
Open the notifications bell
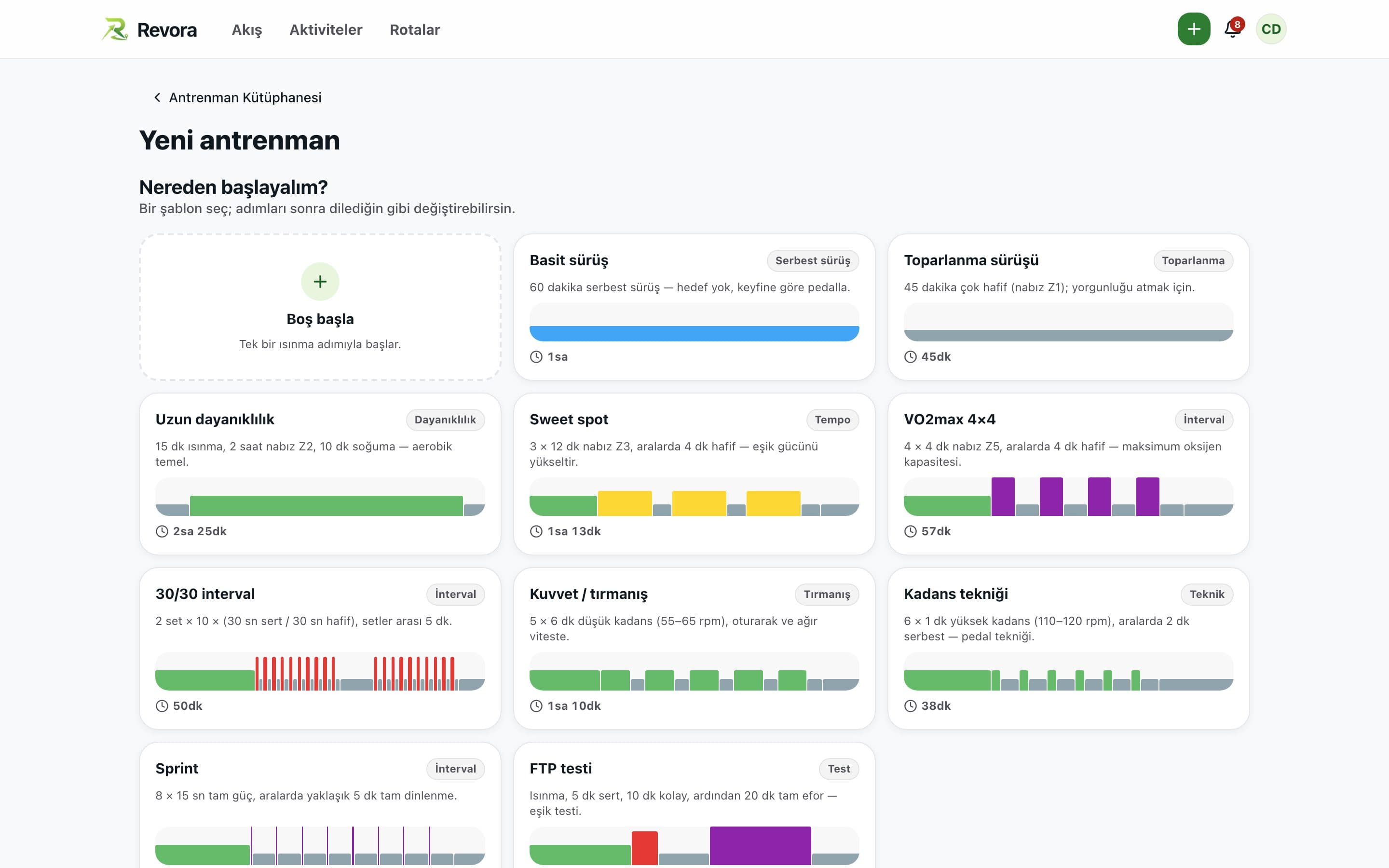(x=1232, y=29)
